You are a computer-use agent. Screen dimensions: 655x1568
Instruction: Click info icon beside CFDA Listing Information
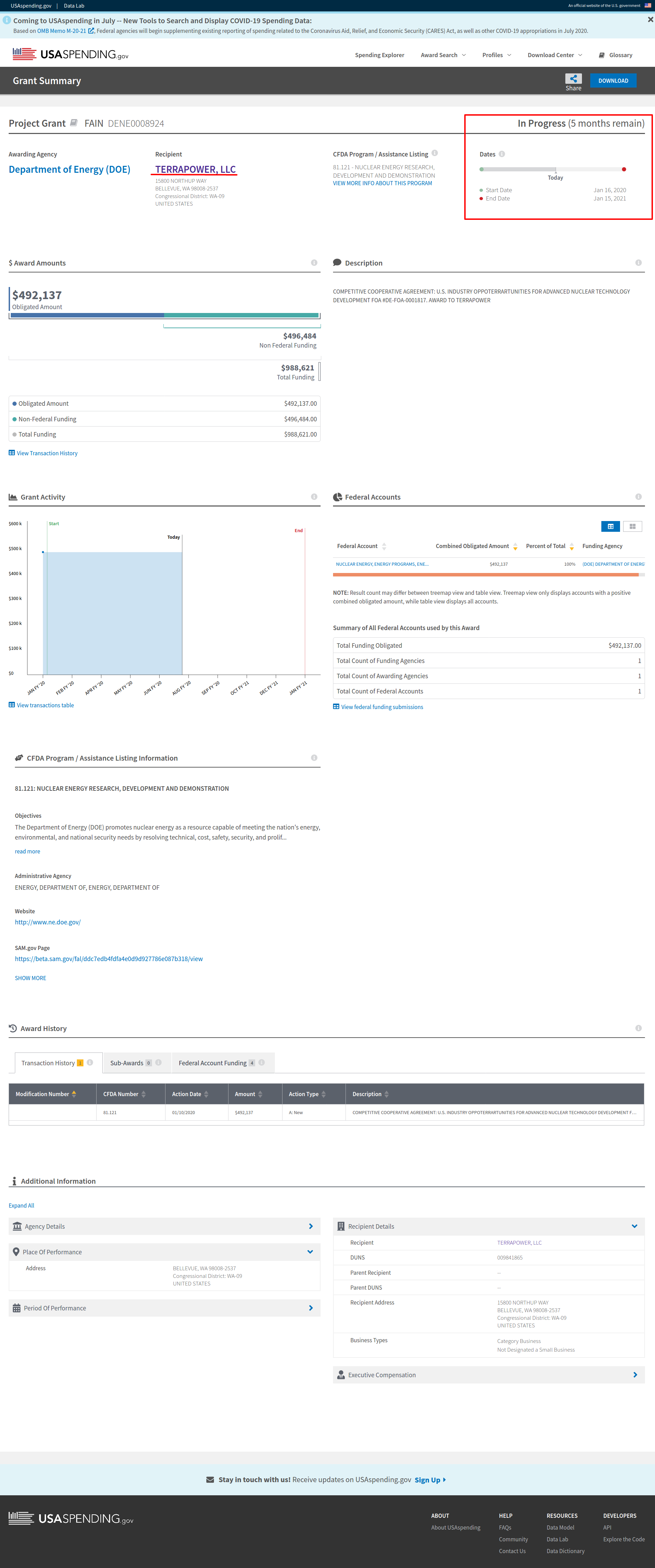314,758
